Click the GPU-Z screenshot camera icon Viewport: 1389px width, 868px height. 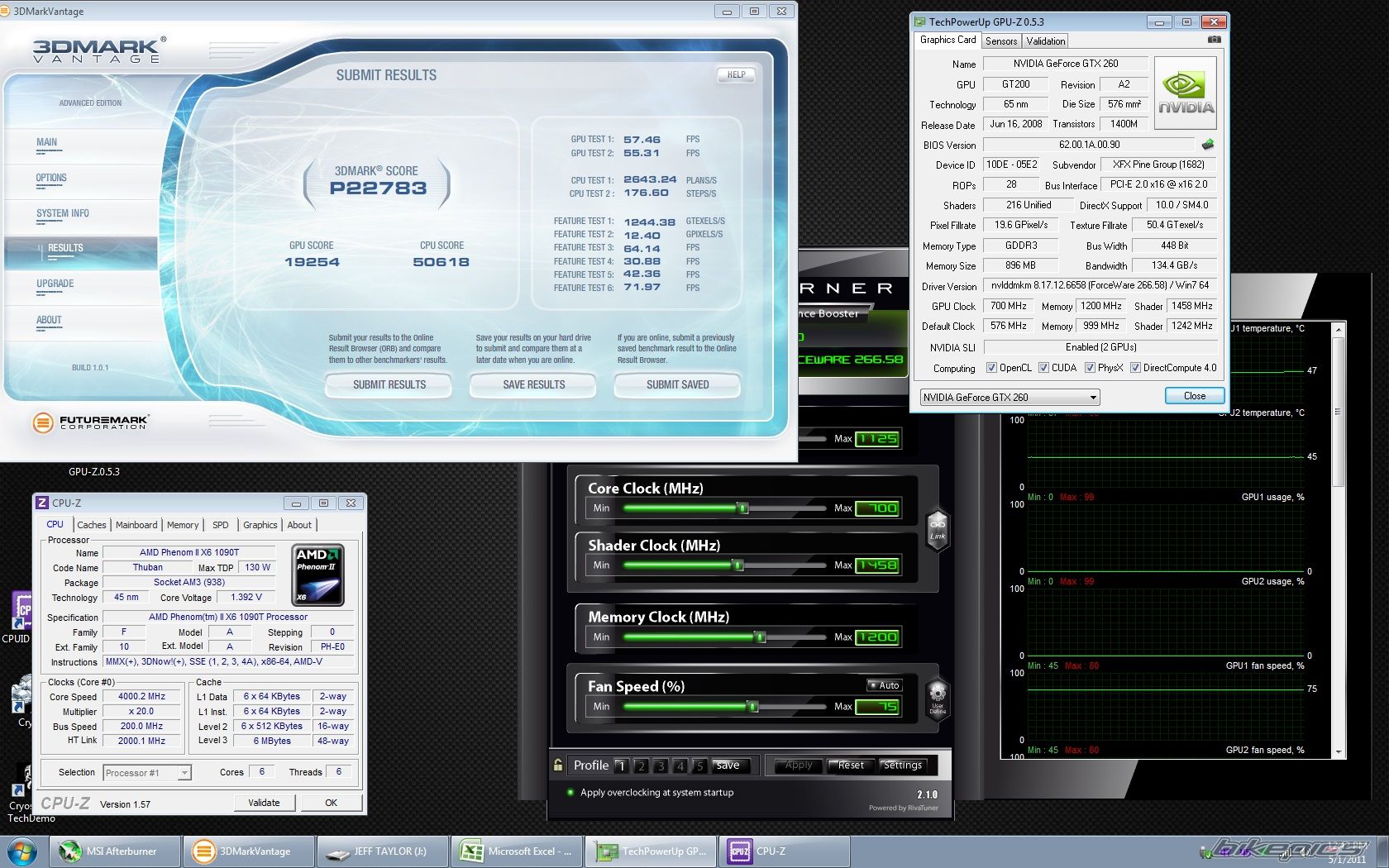coord(1214,40)
